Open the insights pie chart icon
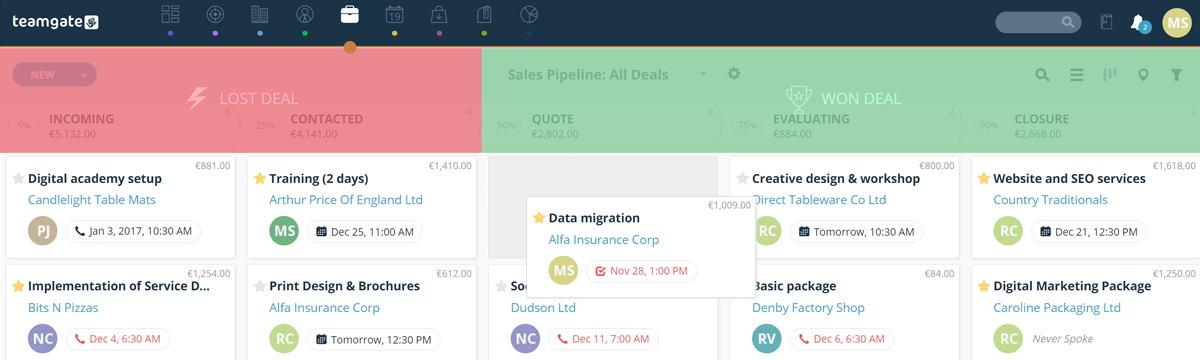 [x=529, y=15]
